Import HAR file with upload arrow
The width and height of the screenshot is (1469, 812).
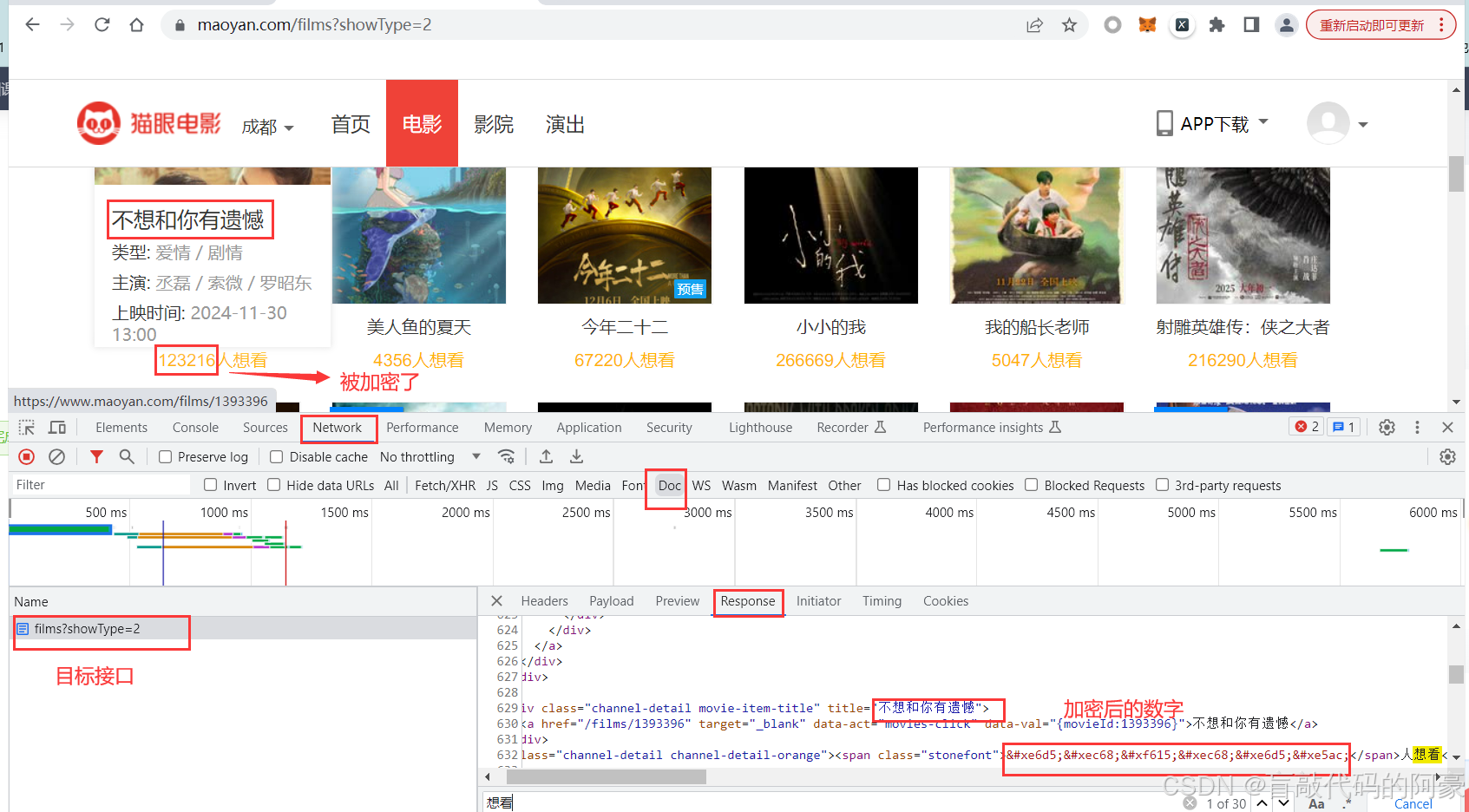[546, 456]
